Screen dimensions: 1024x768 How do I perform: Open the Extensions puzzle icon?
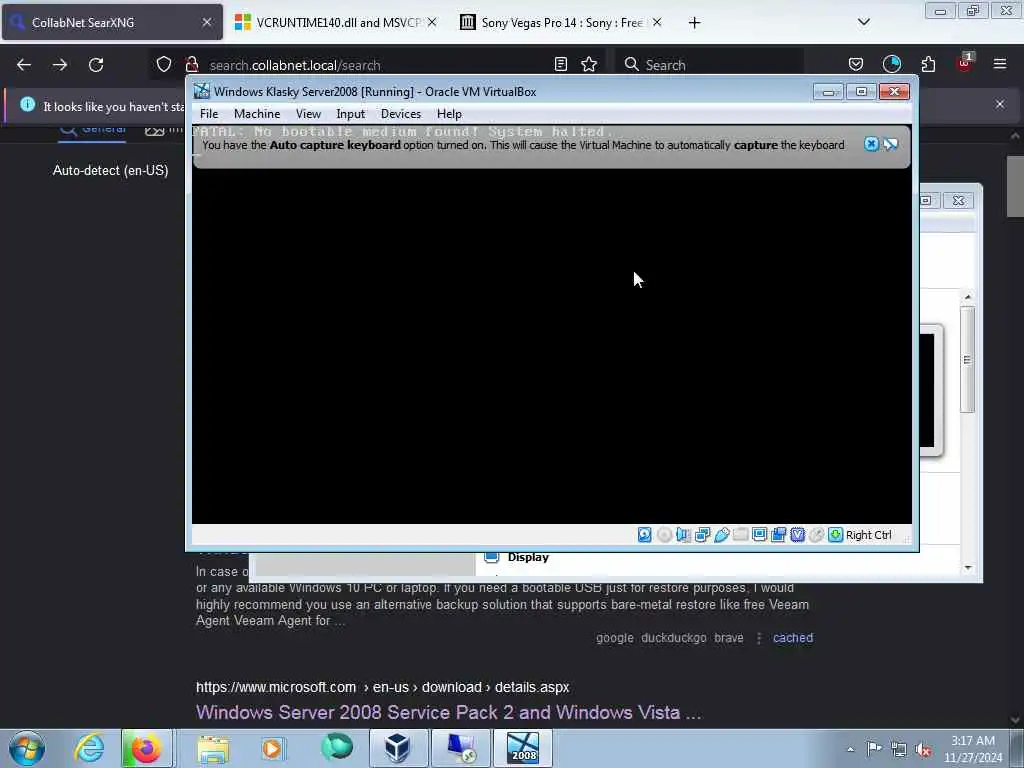pos(928,64)
